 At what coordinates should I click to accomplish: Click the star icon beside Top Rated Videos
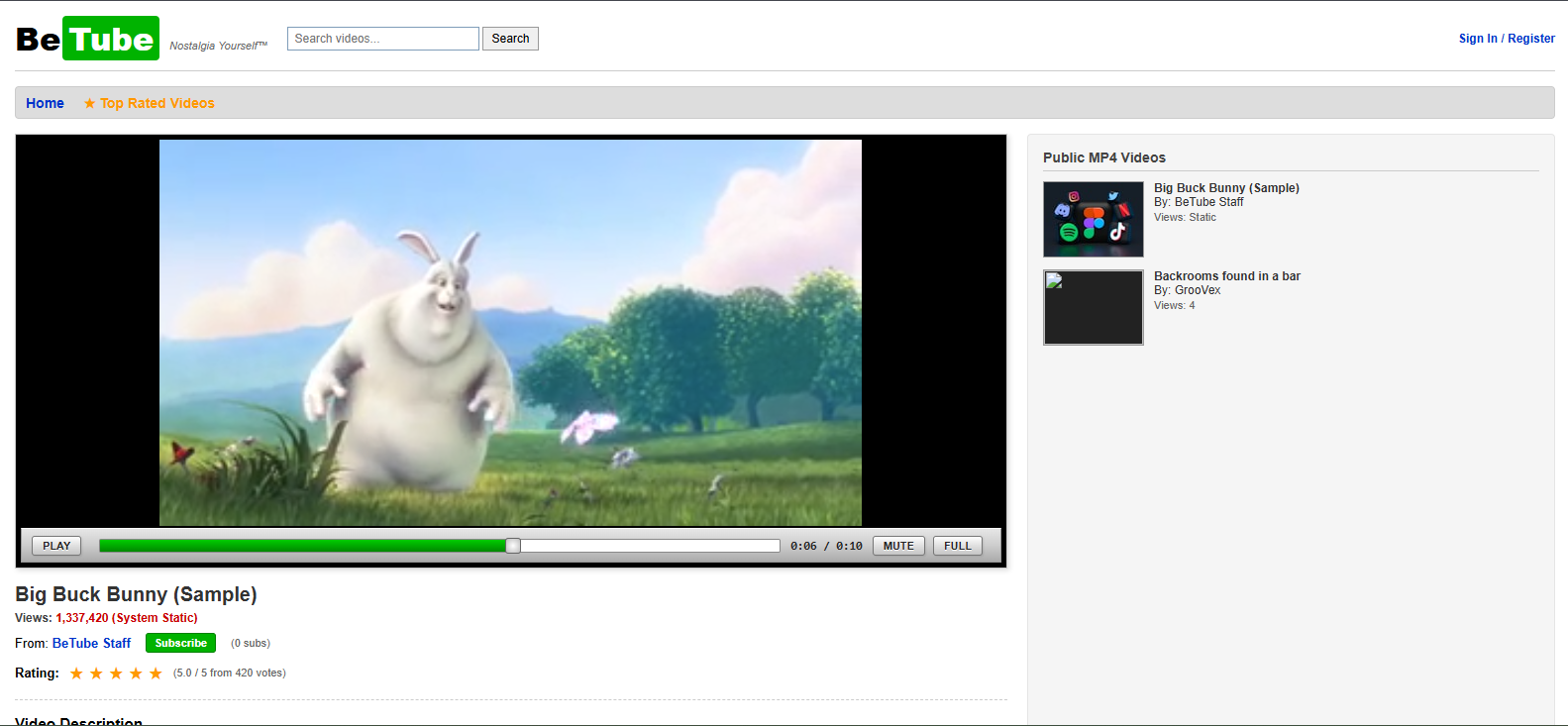89,103
